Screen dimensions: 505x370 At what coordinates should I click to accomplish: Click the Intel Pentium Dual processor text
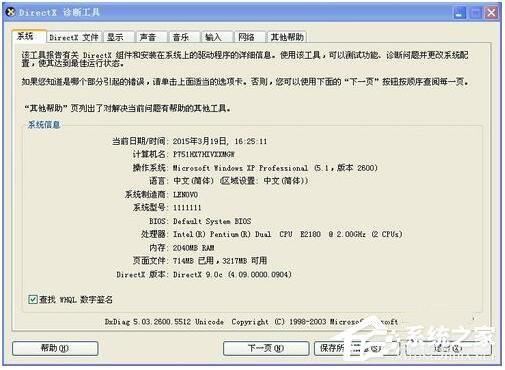click(287, 234)
